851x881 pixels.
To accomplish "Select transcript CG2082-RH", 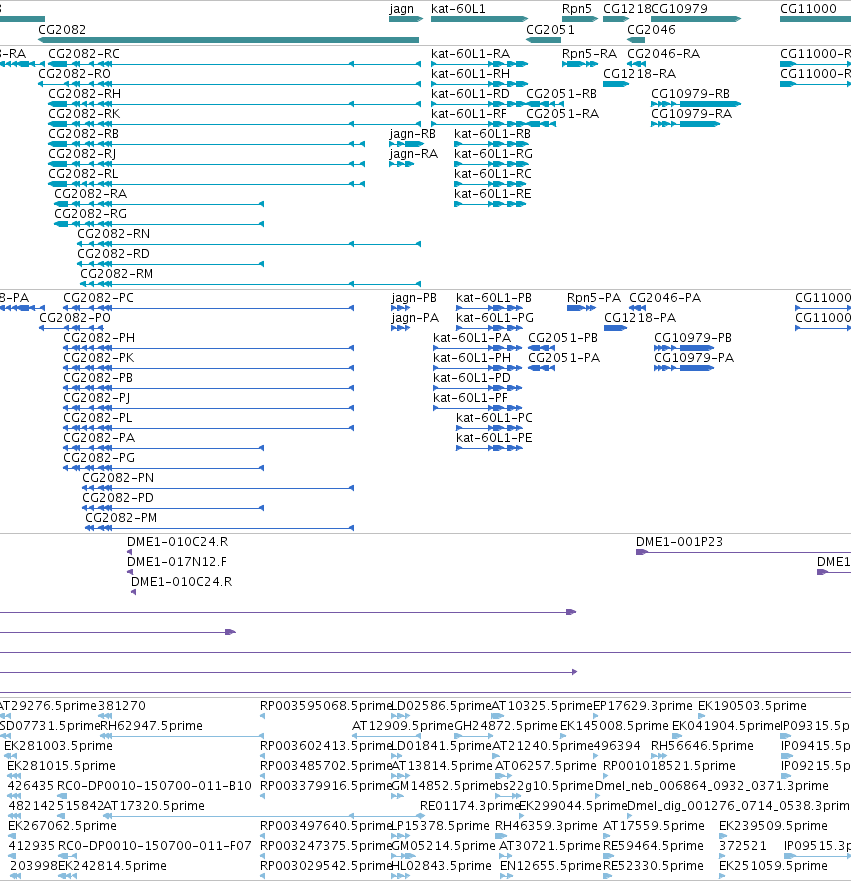I will [x=84, y=94].
